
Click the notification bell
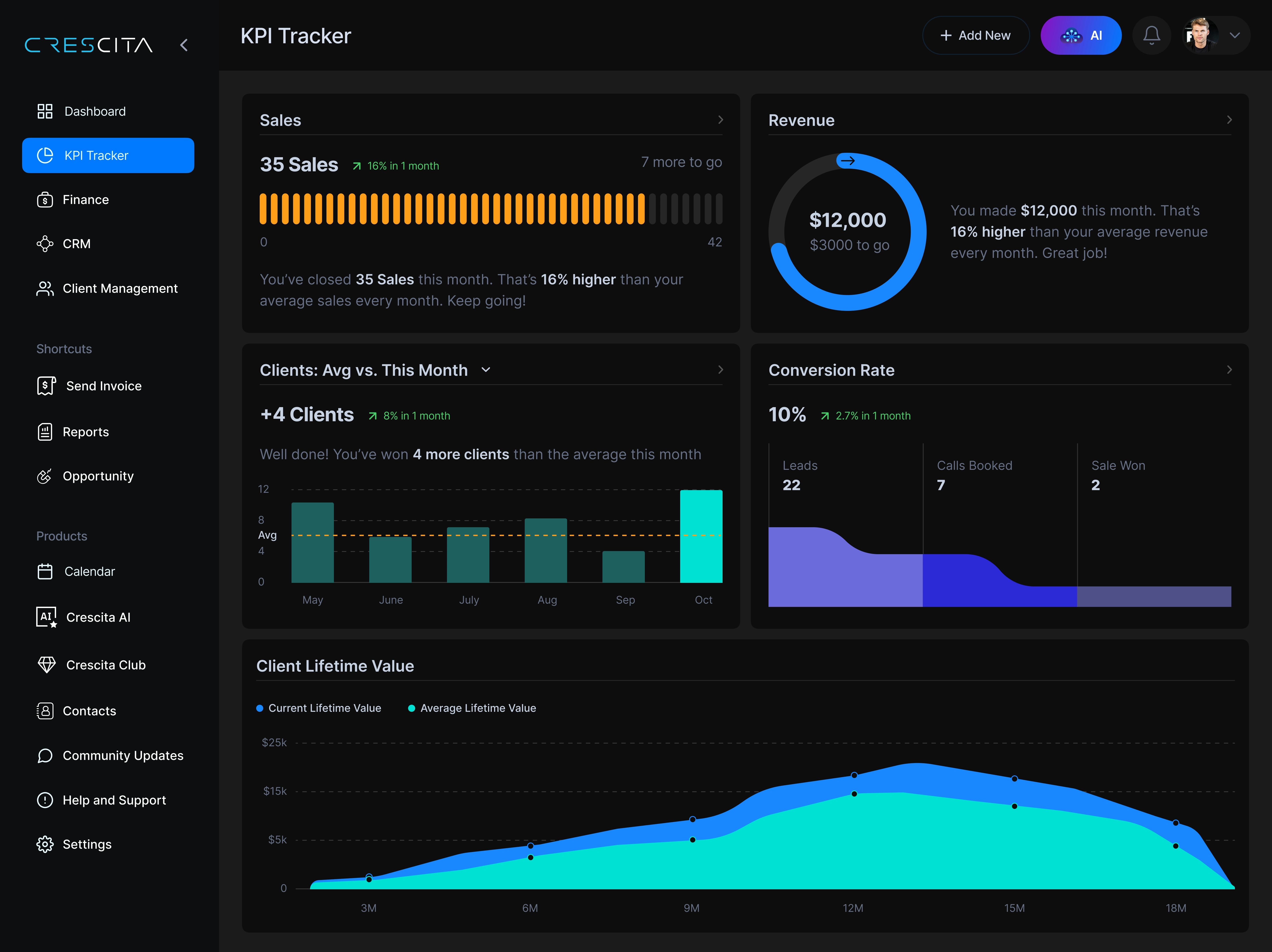(x=1152, y=35)
